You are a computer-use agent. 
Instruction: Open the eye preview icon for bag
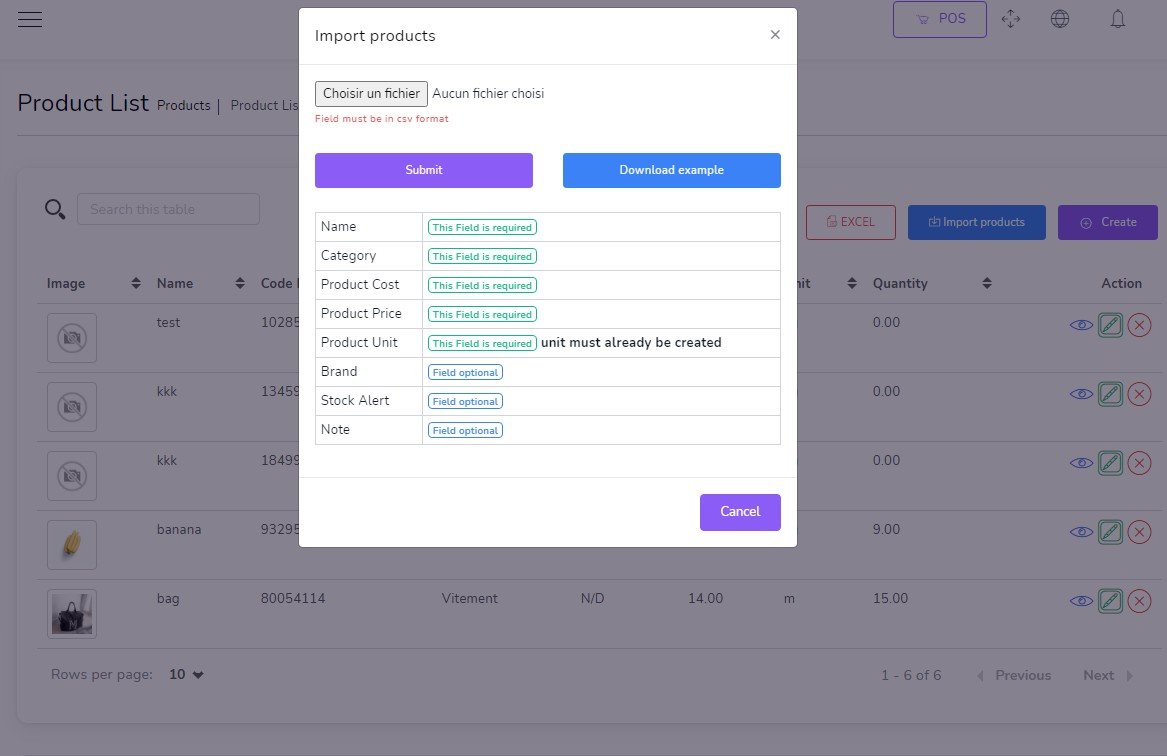[x=1081, y=601]
